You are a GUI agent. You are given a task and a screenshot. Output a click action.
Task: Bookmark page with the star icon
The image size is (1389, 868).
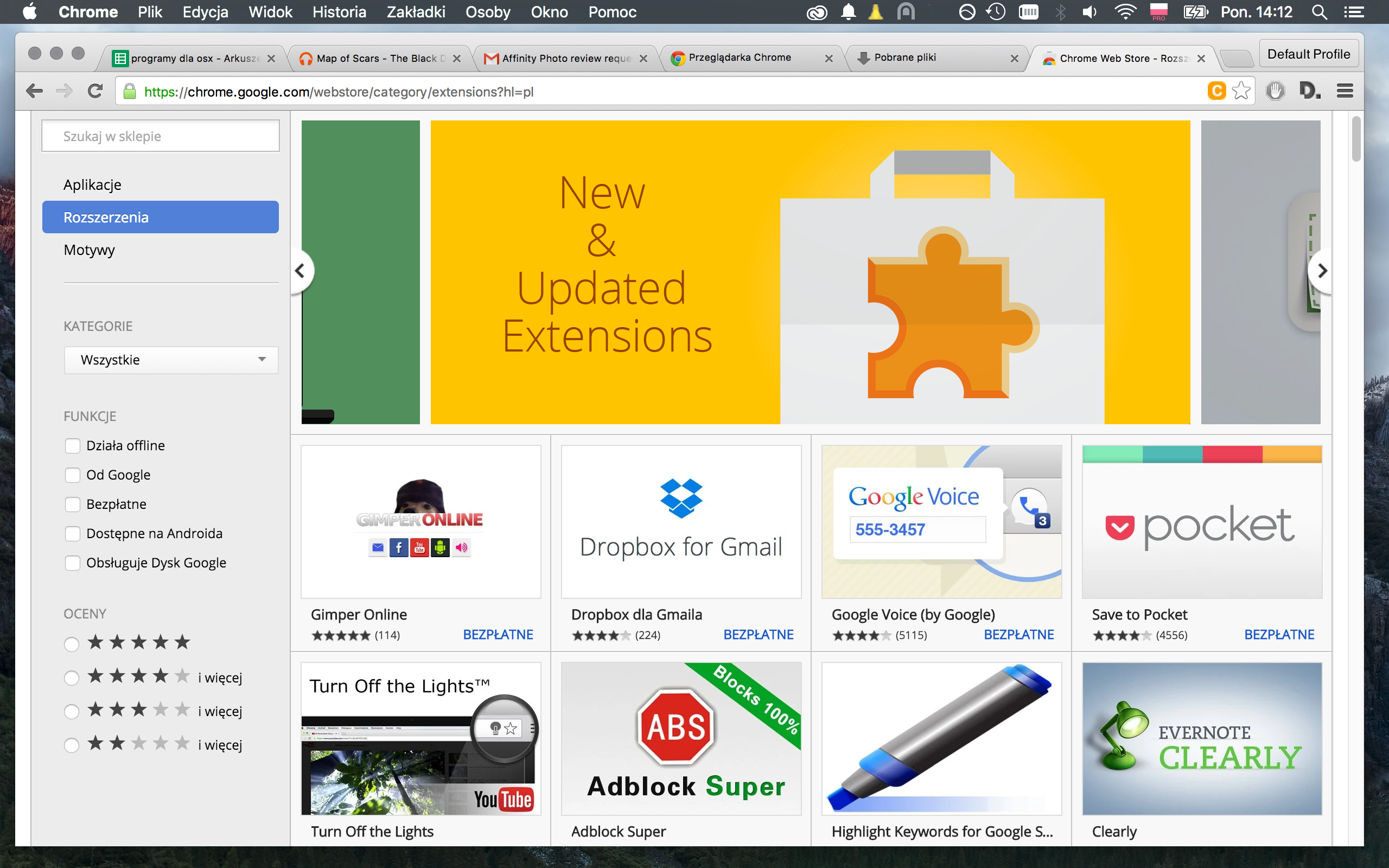tap(1241, 91)
